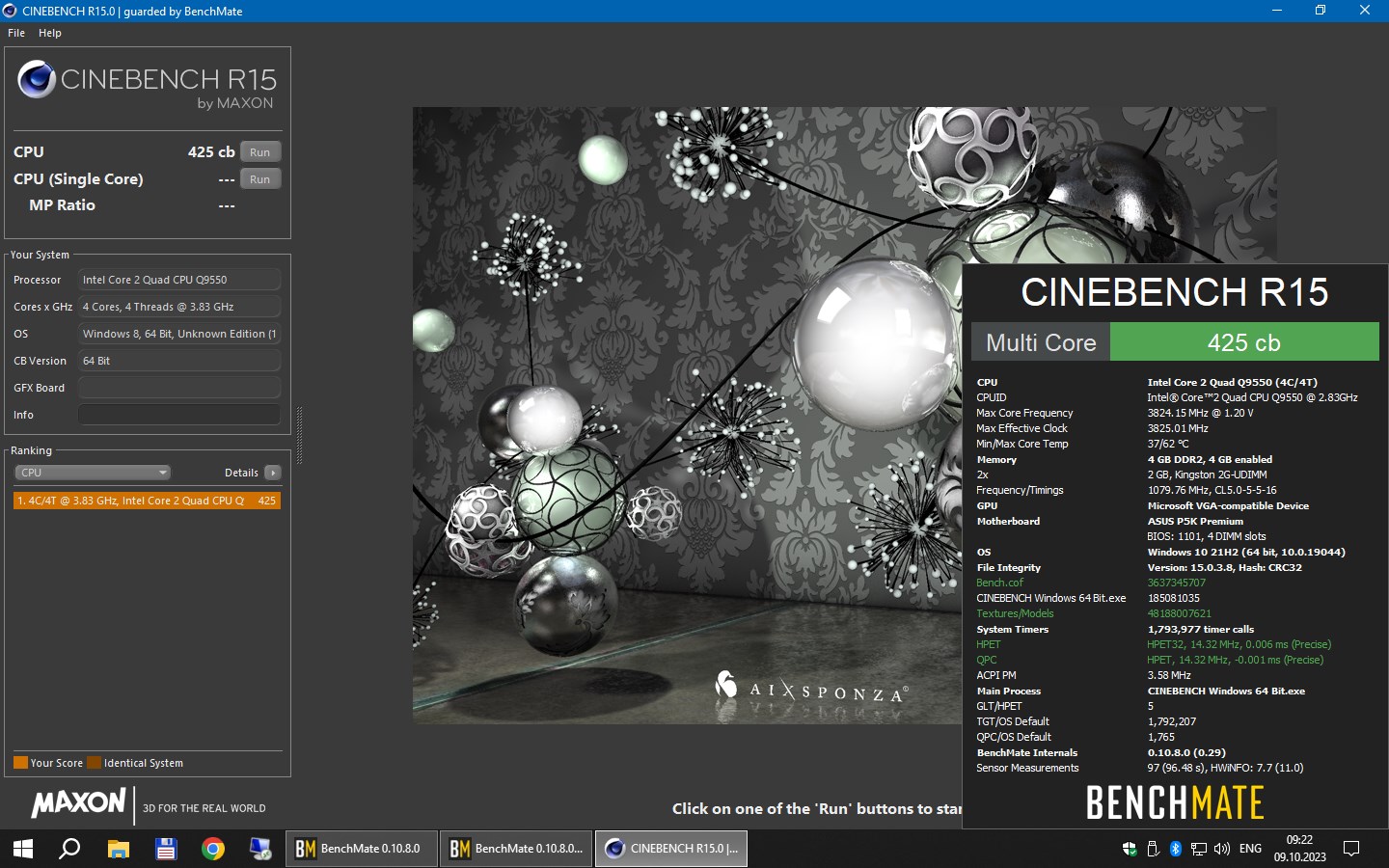Open the clock showing 09:22
This screenshot has height=868, width=1389.
tap(1299, 849)
